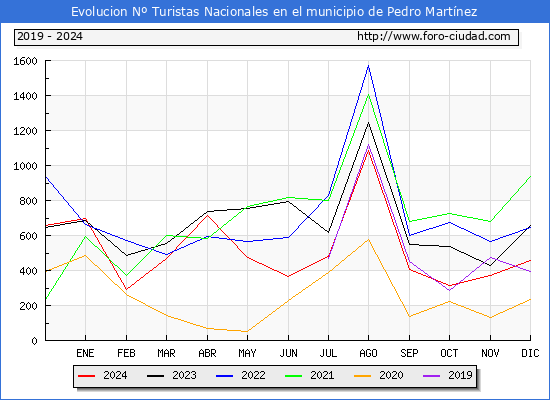Open the http://www.foro-ciudad.com link
Viewport: 550px width, 400px height.
point(434,36)
